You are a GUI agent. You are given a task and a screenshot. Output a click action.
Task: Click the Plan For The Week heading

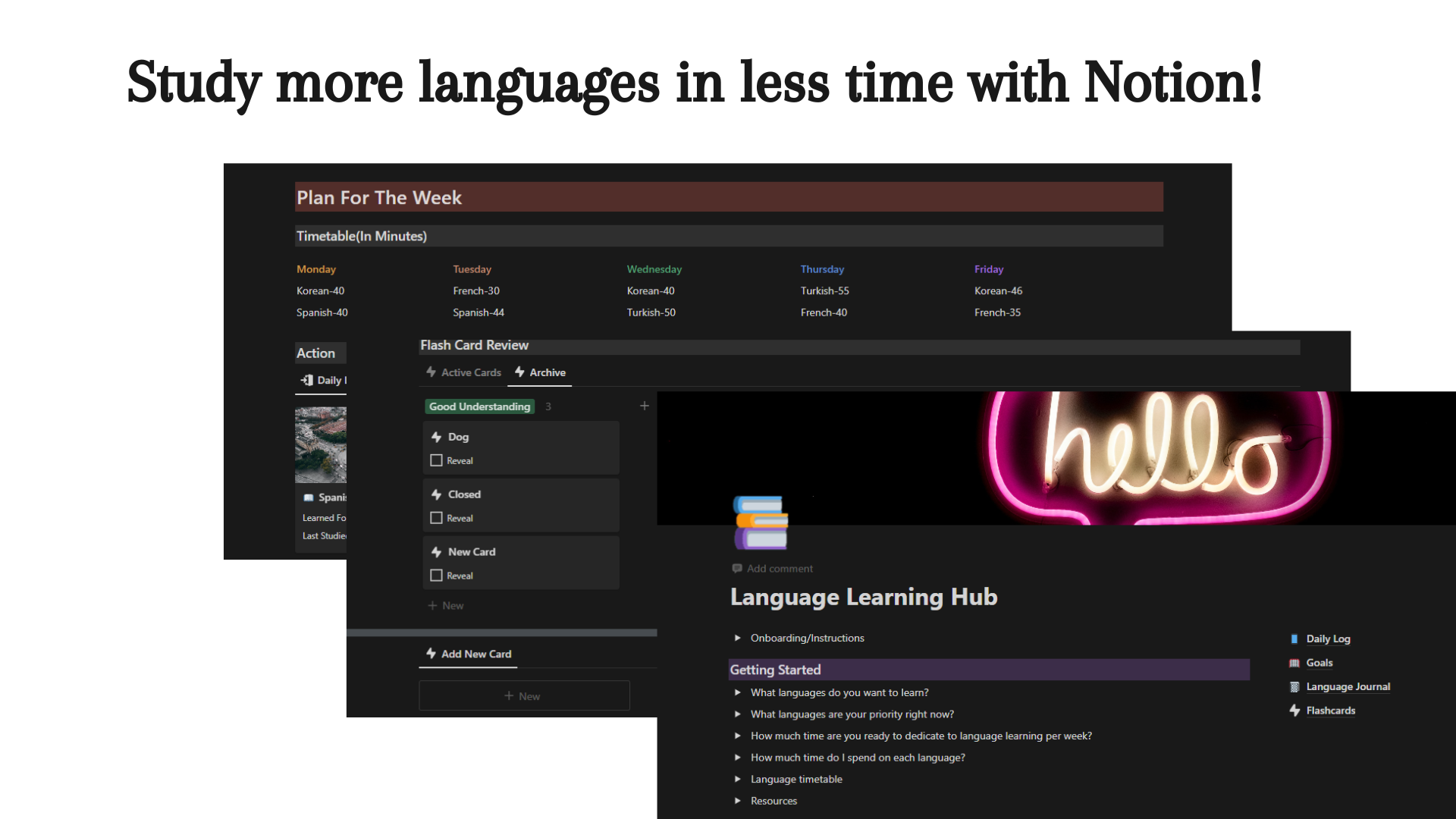click(x=379, y=197)
